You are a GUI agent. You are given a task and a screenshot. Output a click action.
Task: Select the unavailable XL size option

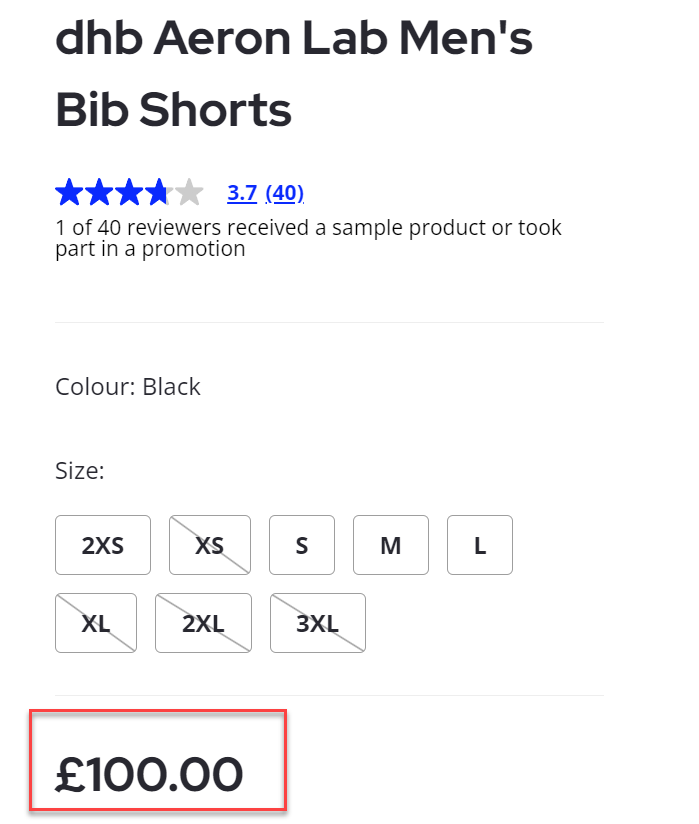click(x=96, y=623)
